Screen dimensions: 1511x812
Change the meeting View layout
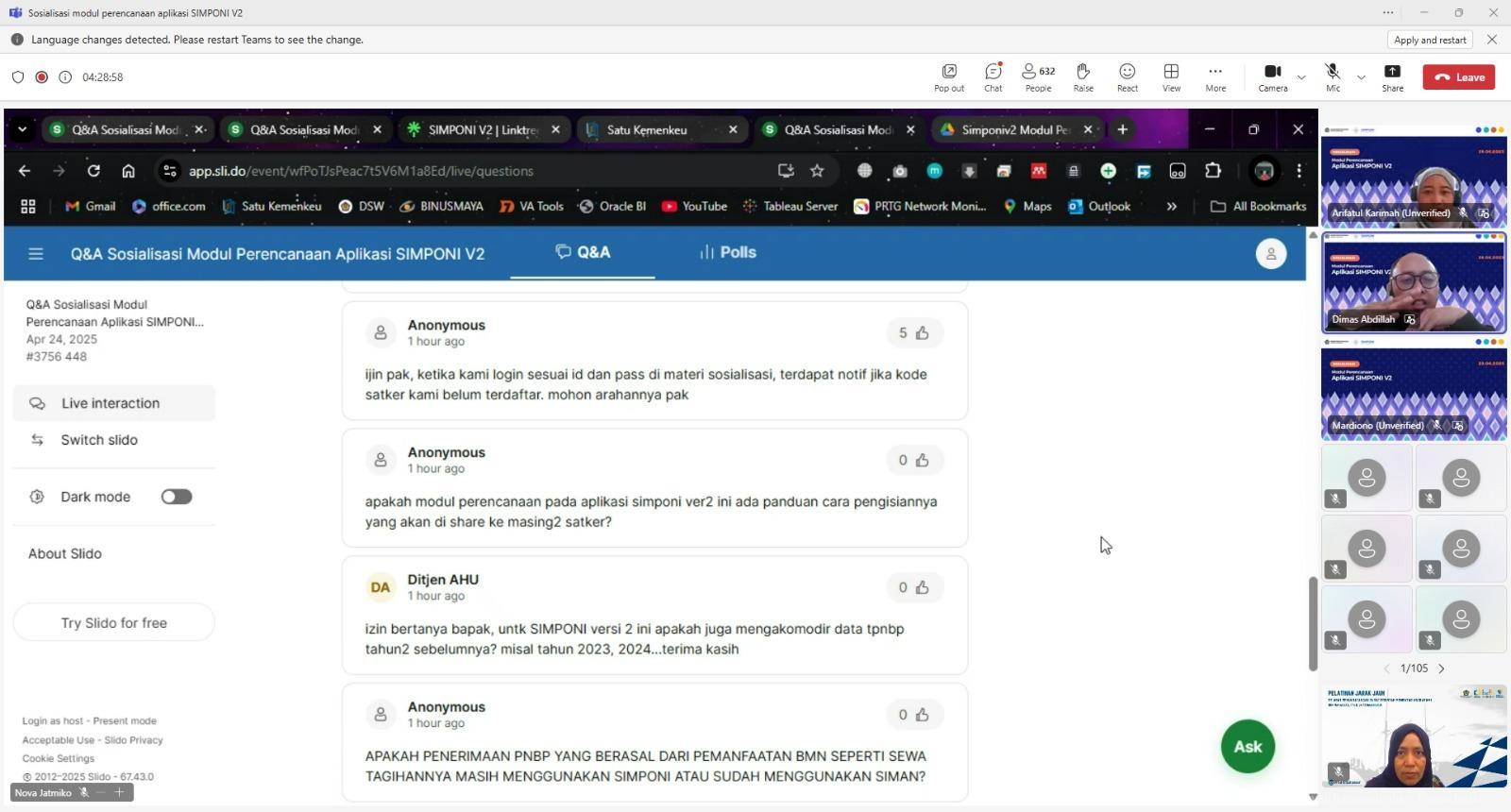(x=1171, y=76)
